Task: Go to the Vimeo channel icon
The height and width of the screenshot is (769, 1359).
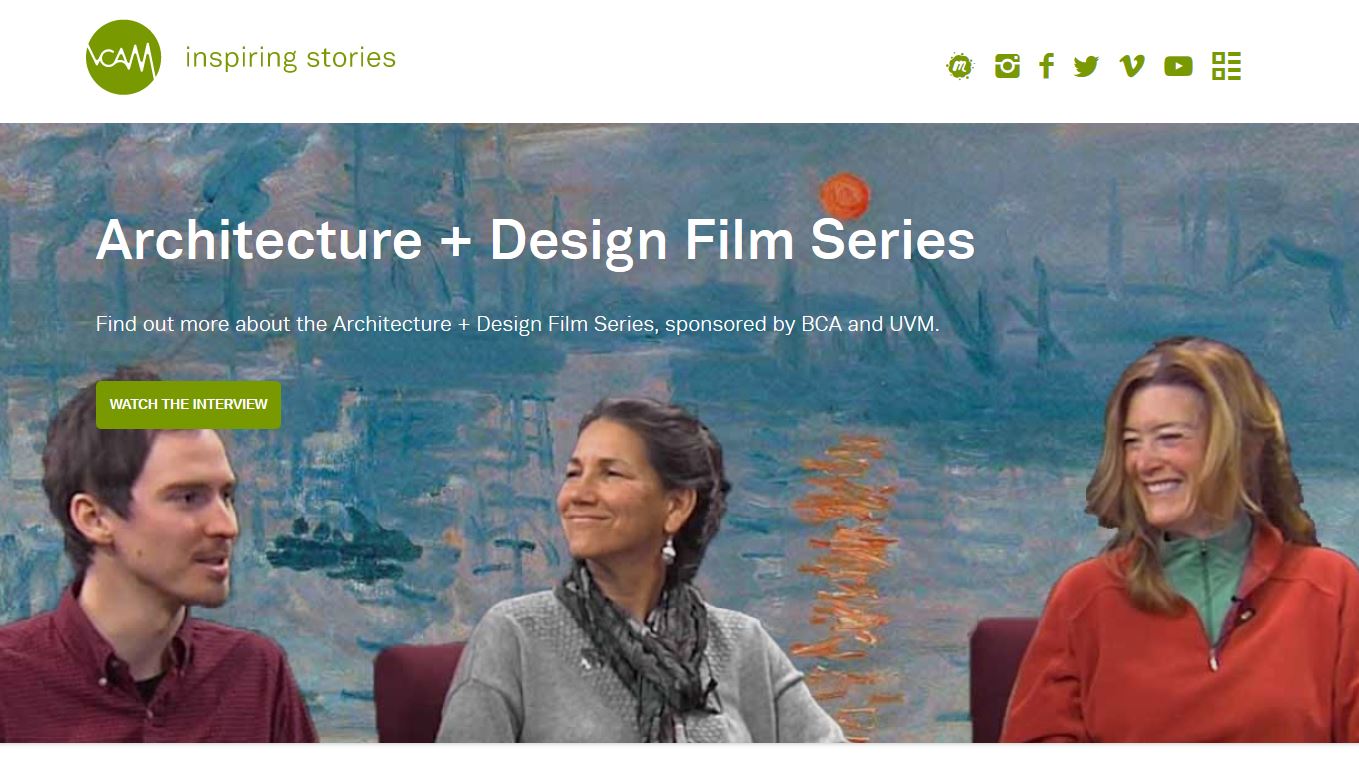Action: coord(1131,66)
